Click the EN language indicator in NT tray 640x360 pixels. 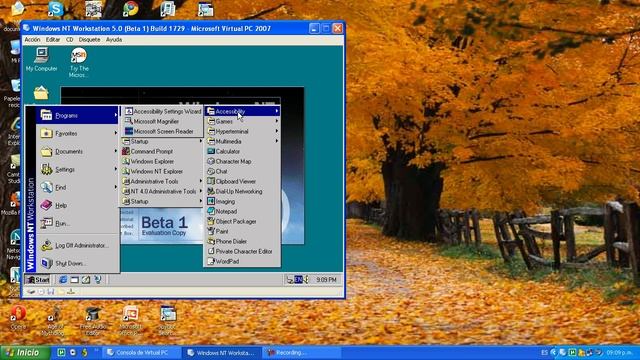tap(298, 280)
